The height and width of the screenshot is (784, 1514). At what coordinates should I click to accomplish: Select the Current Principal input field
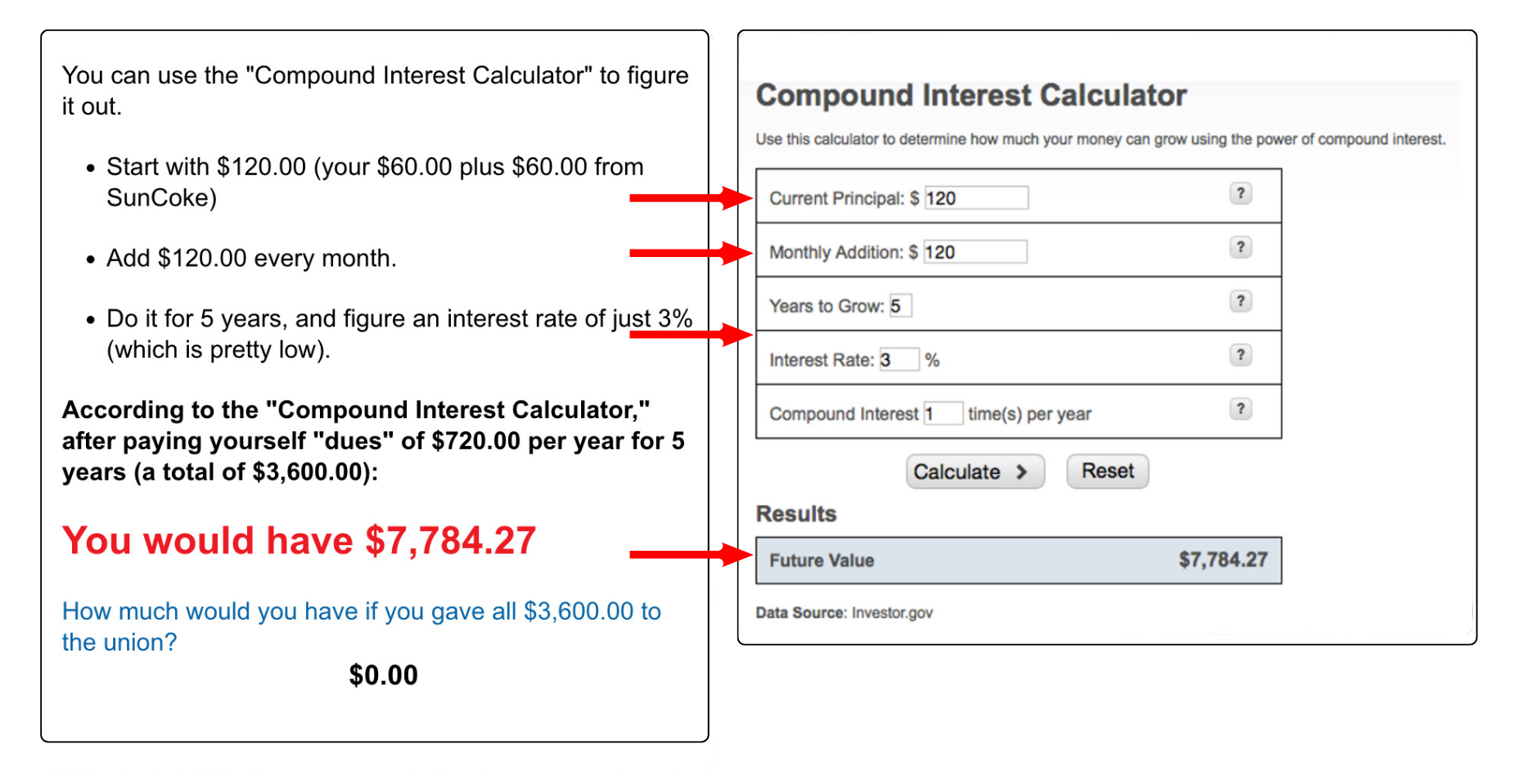(976, 198)
